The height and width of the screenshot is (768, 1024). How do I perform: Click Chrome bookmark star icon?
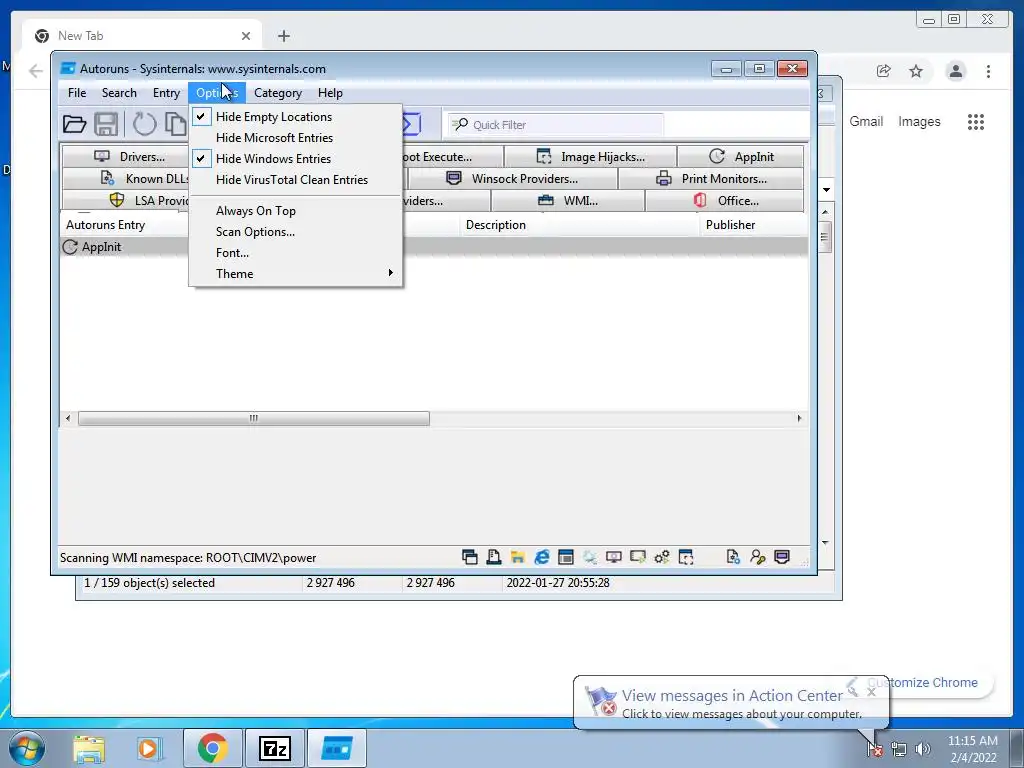tap(916, 71)
